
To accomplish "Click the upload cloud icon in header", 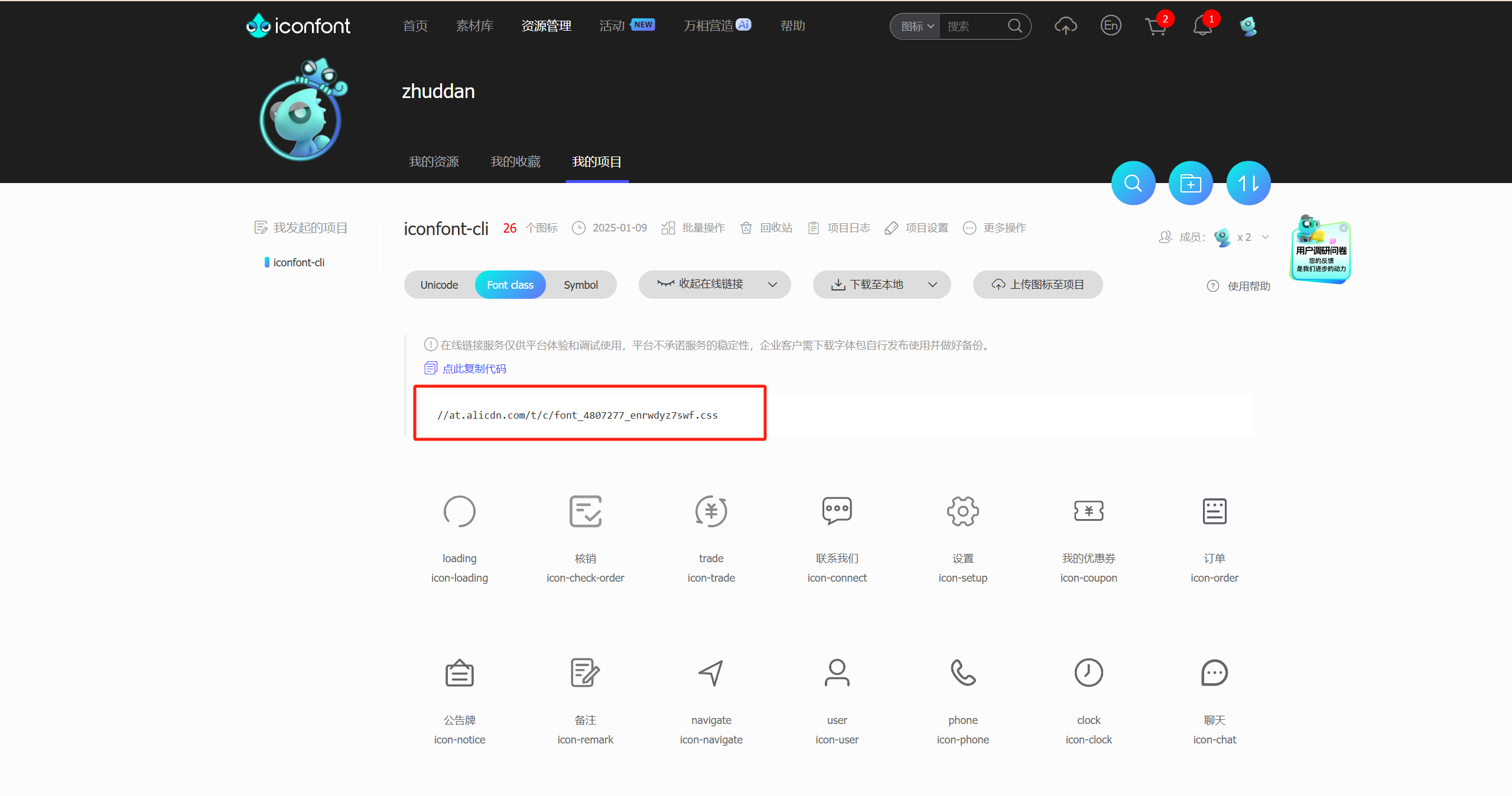I will click(x=1065, y=26).
